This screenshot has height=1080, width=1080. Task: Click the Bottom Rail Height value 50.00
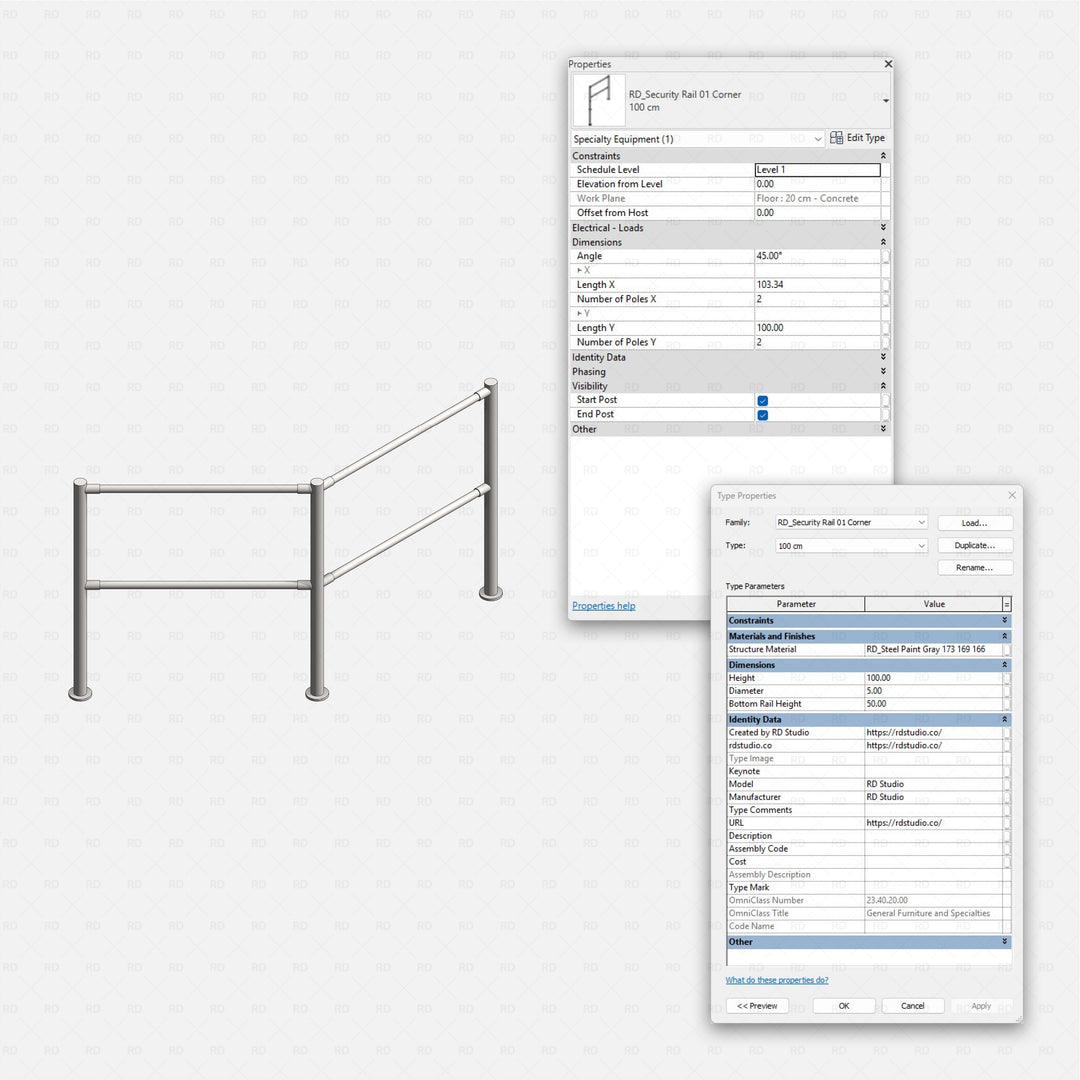point(933,704)
